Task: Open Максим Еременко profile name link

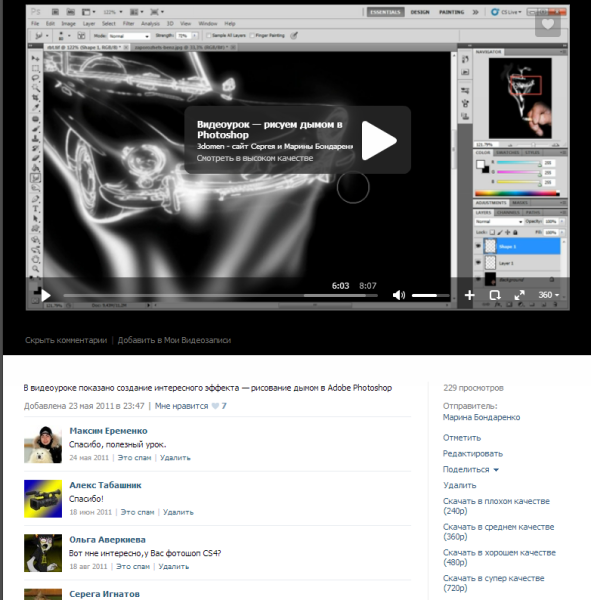Action: pyautogui.click(x=108, y=431)
